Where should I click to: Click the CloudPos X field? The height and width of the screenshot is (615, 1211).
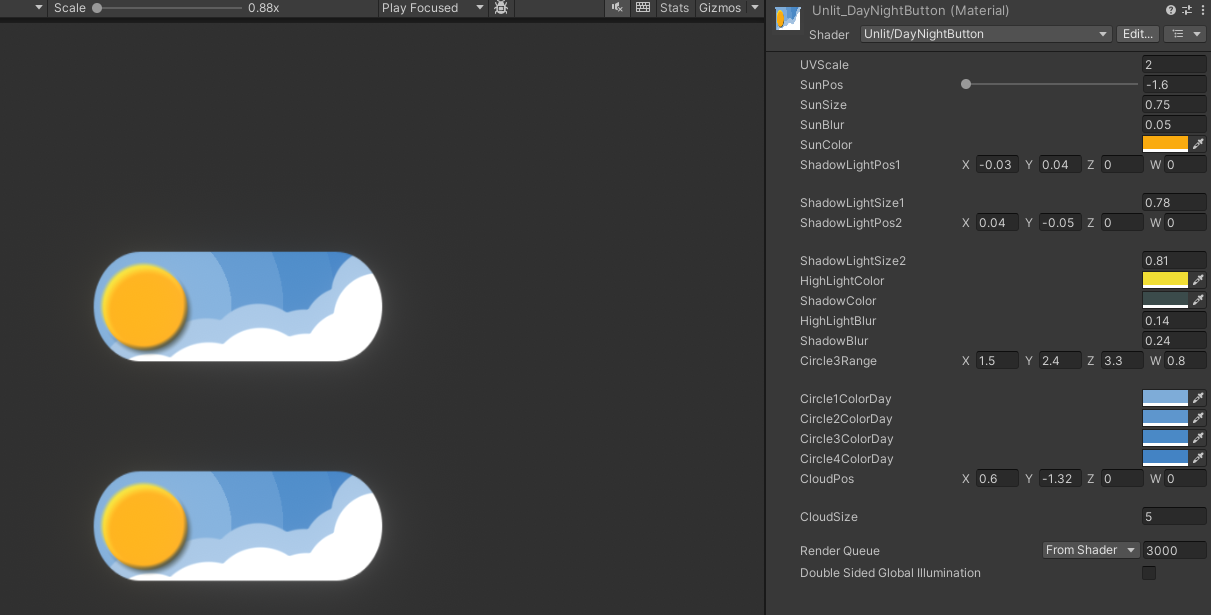(997, 478)
